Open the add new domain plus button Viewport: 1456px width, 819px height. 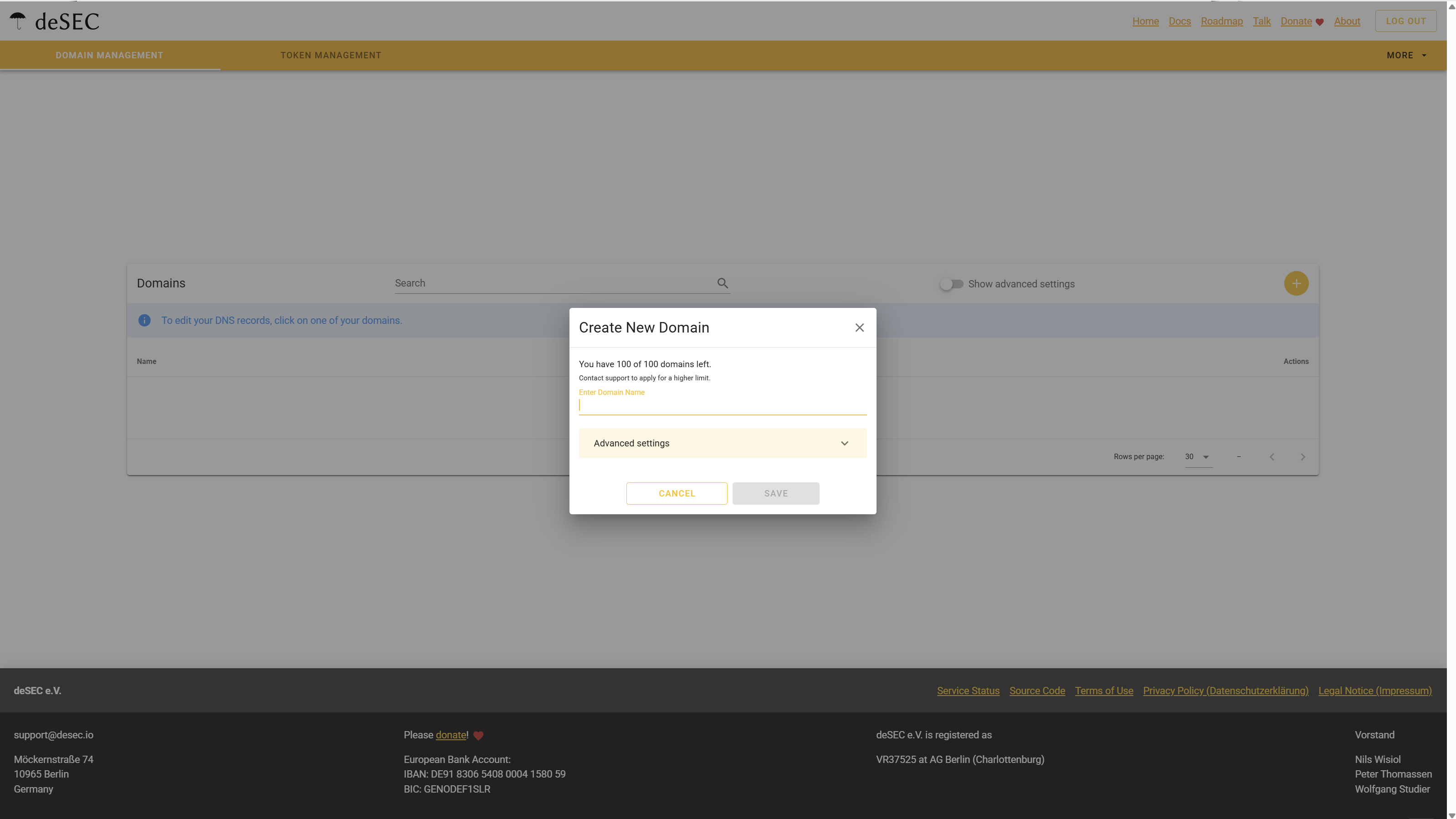(1296, 283)
